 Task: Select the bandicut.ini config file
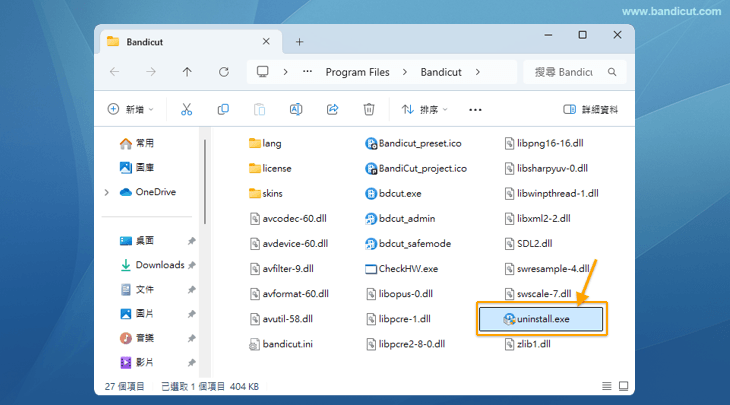(x=281, y=344)
